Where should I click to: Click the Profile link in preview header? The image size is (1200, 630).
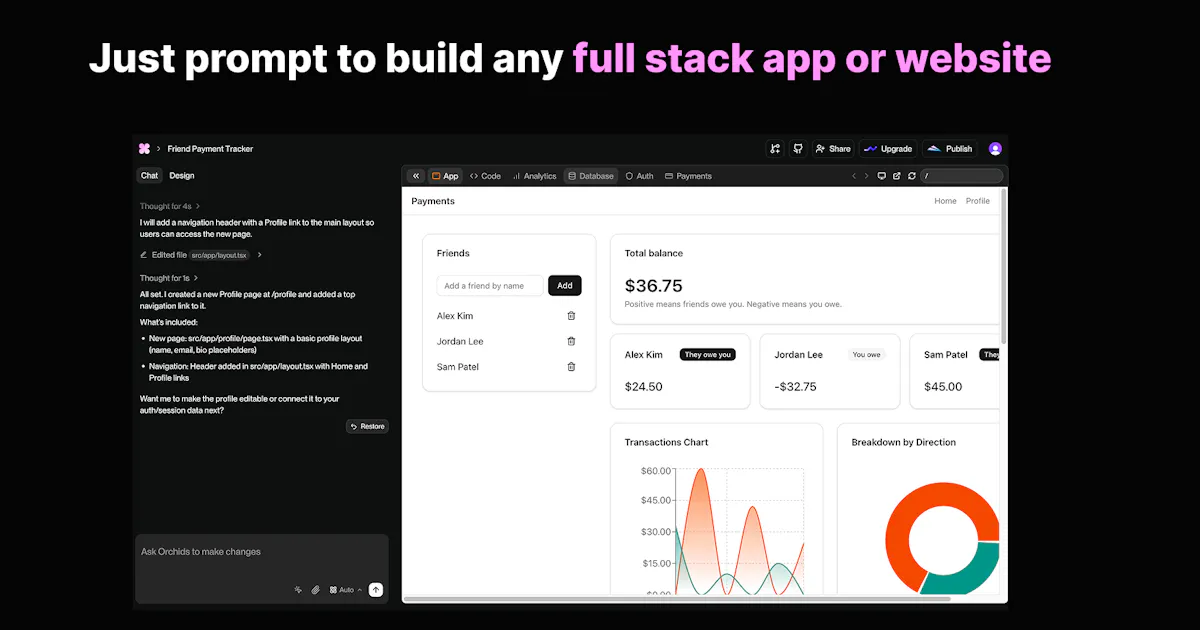coord(978,201)
